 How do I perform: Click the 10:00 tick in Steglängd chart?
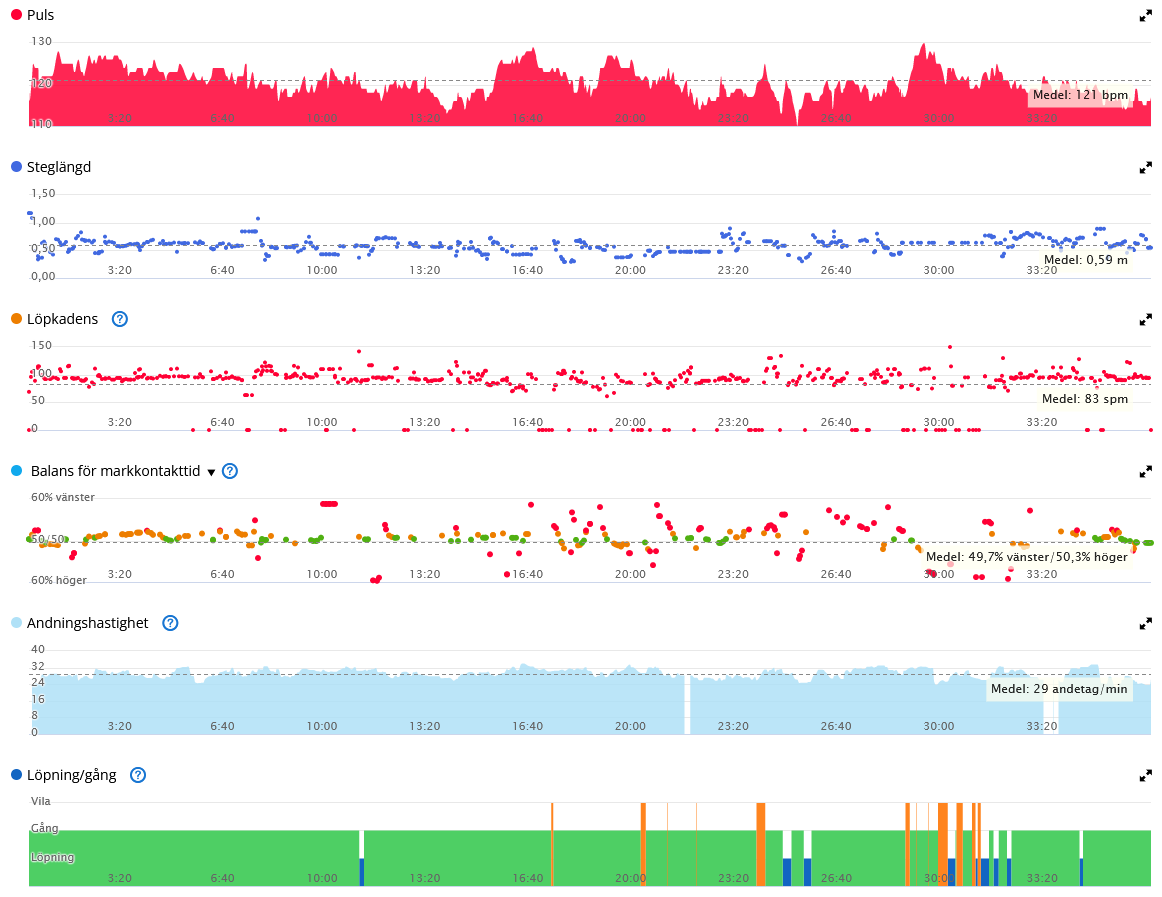pos(322,270)
